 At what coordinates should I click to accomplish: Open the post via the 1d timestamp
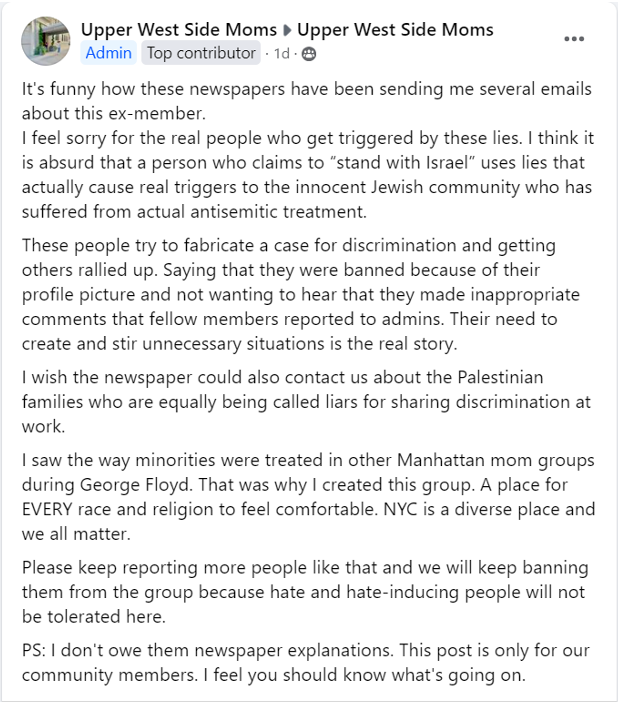(x=282, y=54)
